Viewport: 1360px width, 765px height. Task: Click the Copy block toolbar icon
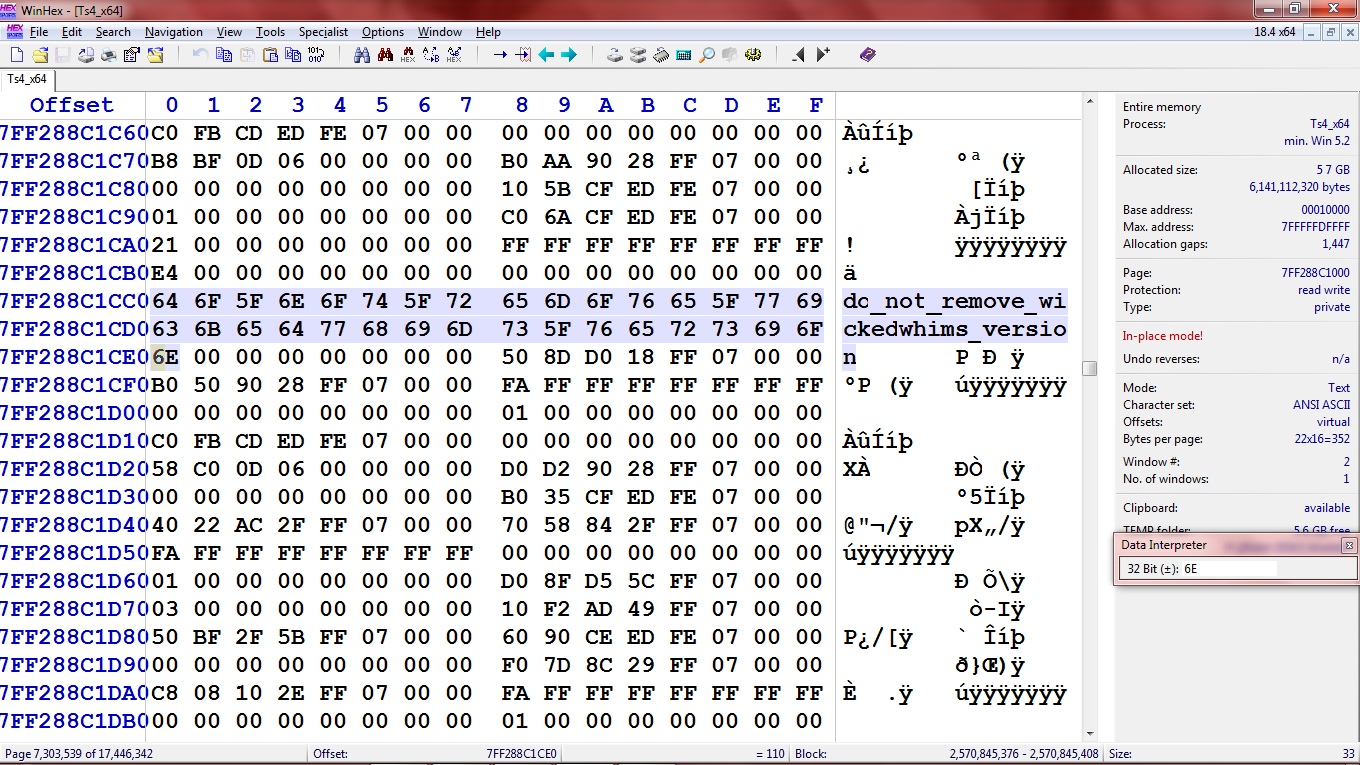pos(224,55)
